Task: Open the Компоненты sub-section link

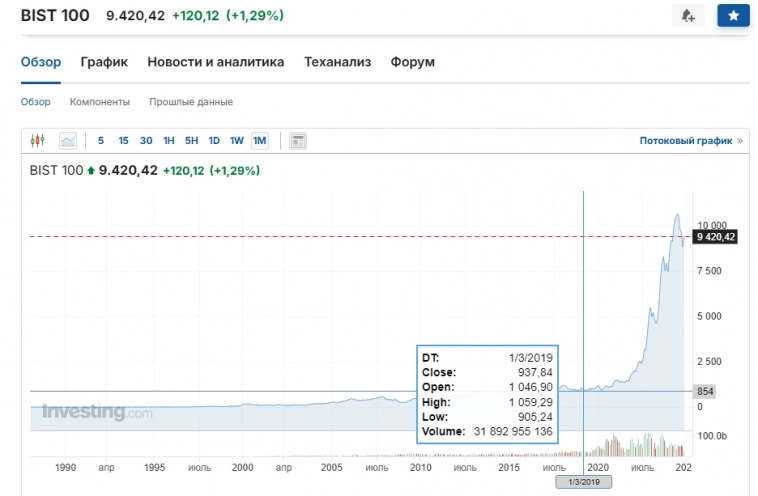Action: [x=99, y=102]
